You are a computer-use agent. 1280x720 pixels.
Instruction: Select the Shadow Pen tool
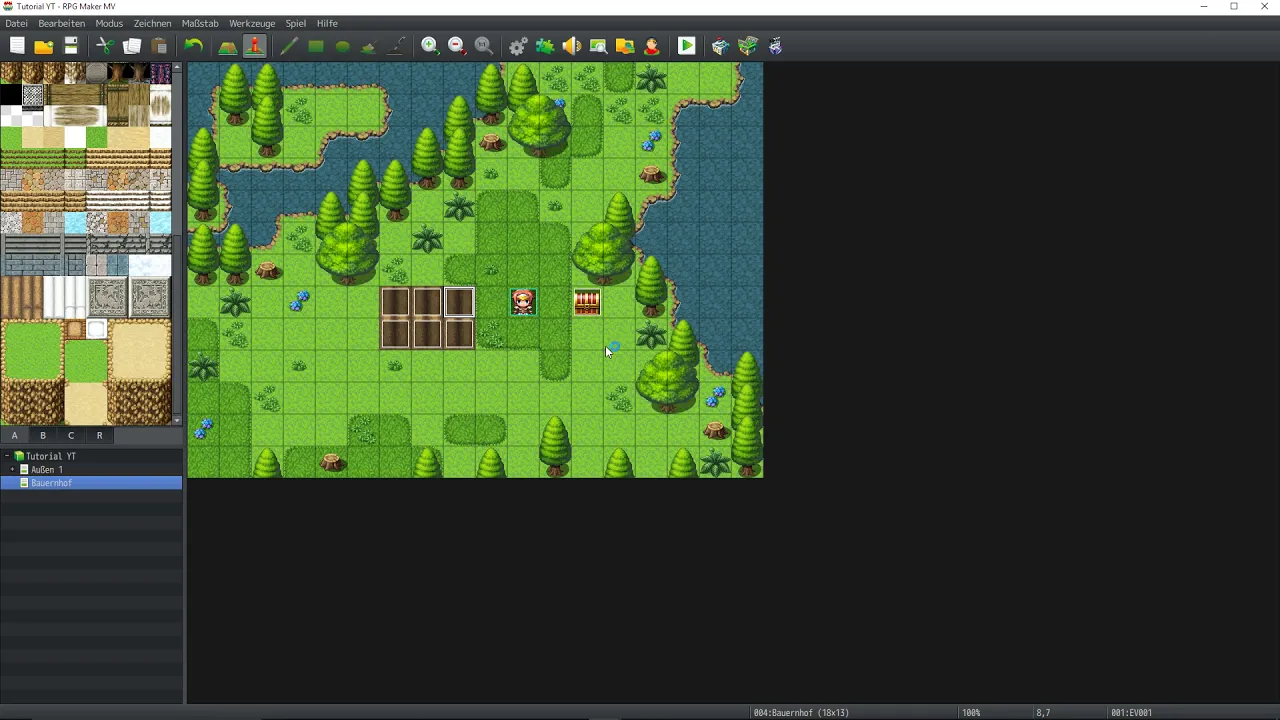396,46
